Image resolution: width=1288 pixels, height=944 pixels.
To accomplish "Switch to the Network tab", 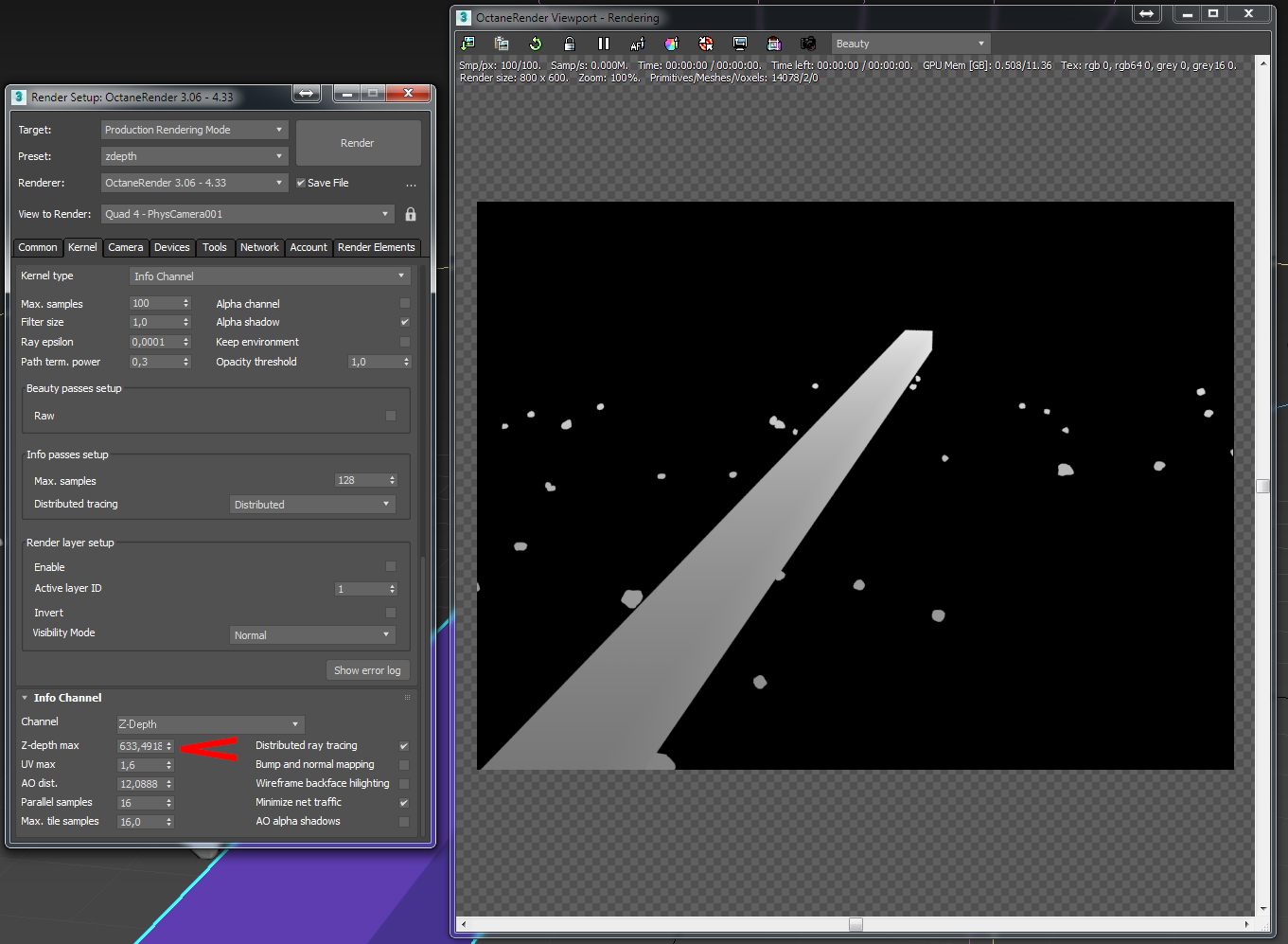I will tap(259, 247).
